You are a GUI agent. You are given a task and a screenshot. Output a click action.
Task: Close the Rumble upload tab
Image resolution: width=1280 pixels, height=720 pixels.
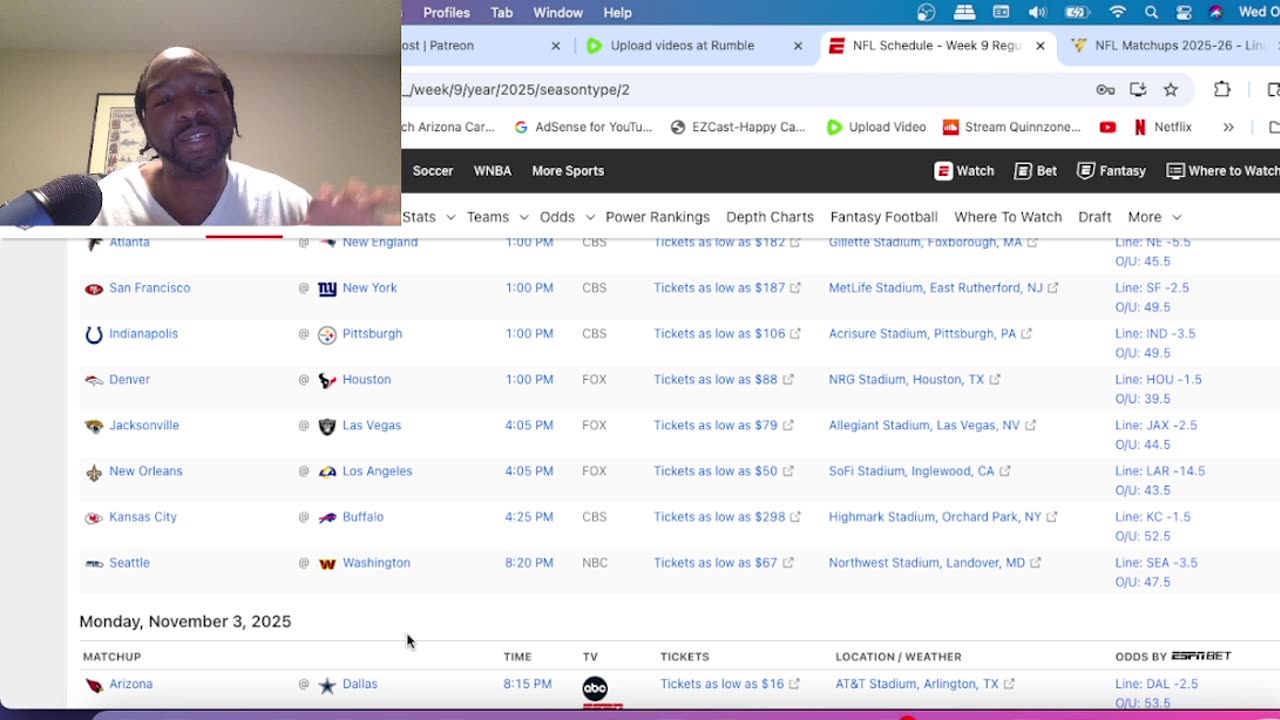pos(798,46)
